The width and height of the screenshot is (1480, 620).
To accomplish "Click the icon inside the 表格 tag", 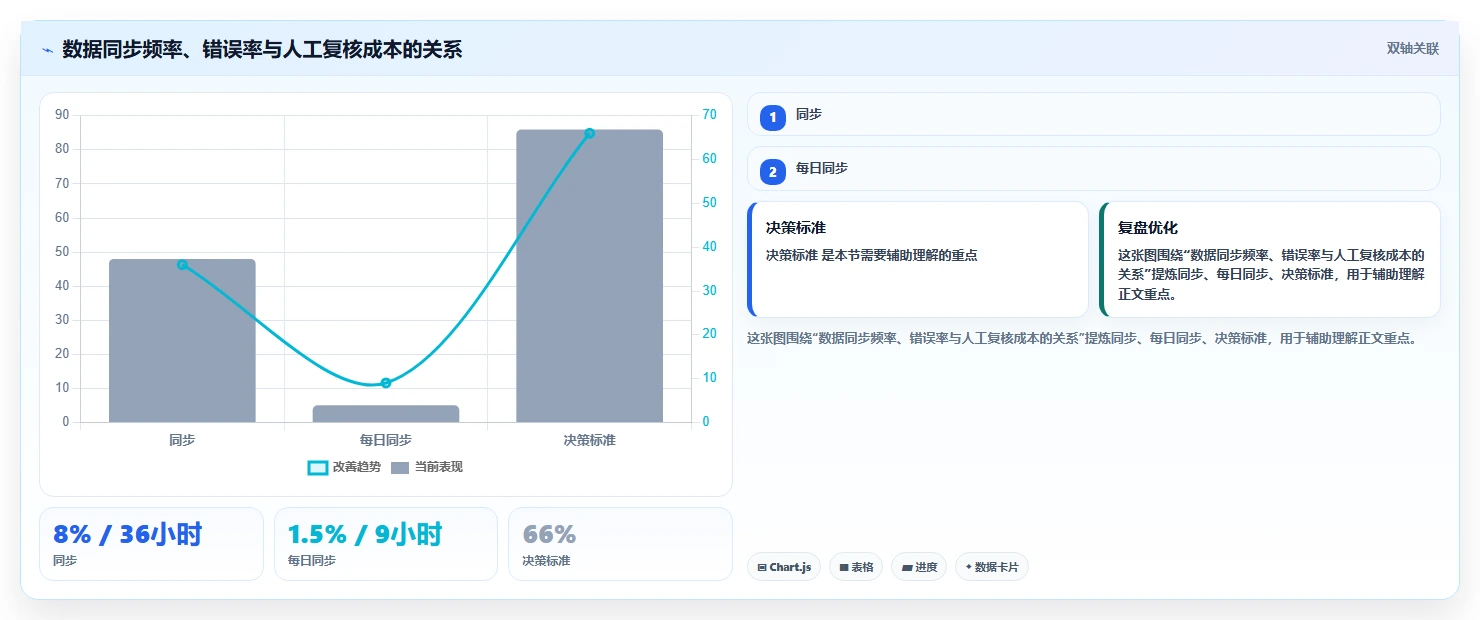I will (843, 567).
